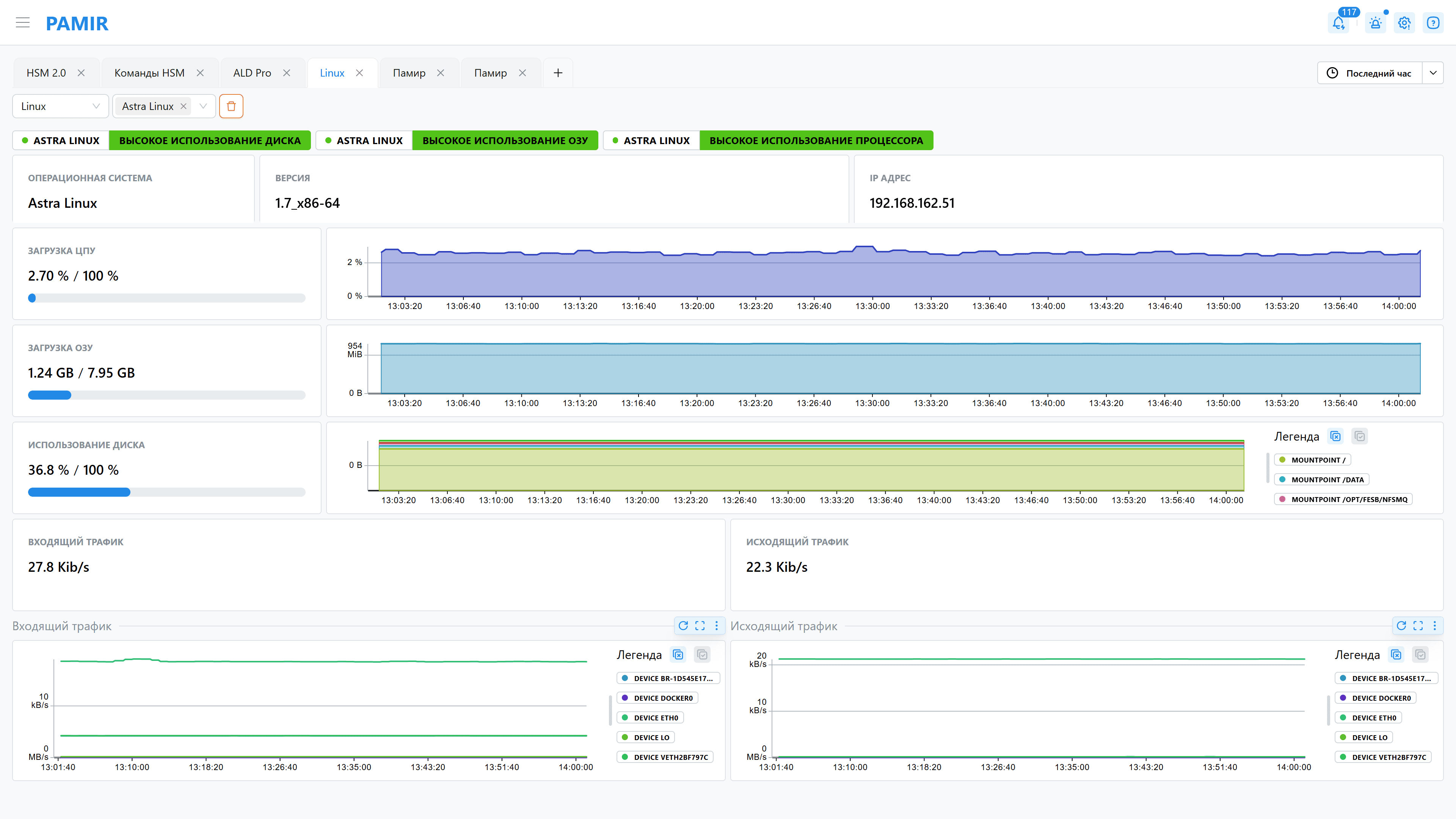Close the Linux tab

[359, 73]
